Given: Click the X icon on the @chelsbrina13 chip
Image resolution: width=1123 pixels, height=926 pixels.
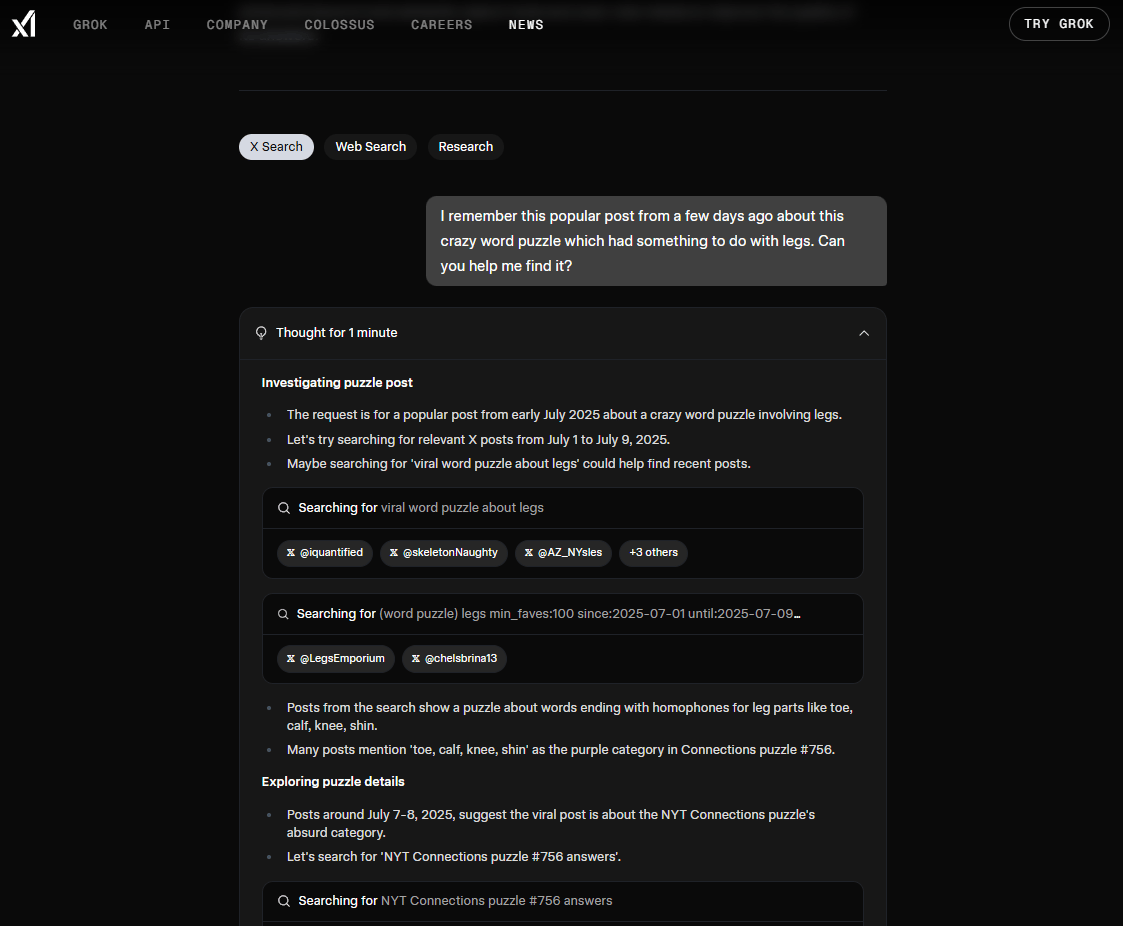Looking at the screenshot, I should [416, 659].
